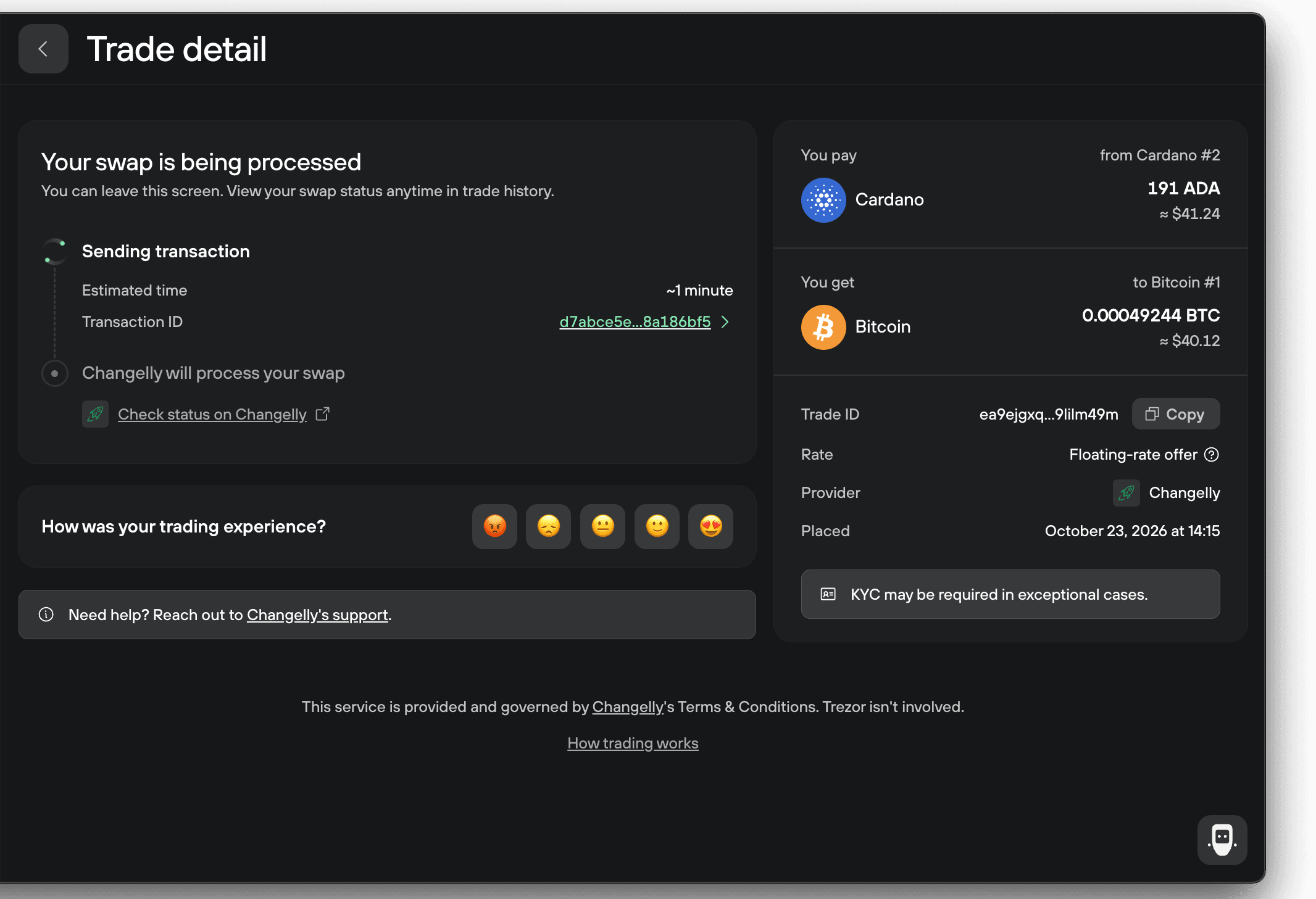Open Changelly's support link
This screenshot has height=899, width=1316.
click(317, 615)
